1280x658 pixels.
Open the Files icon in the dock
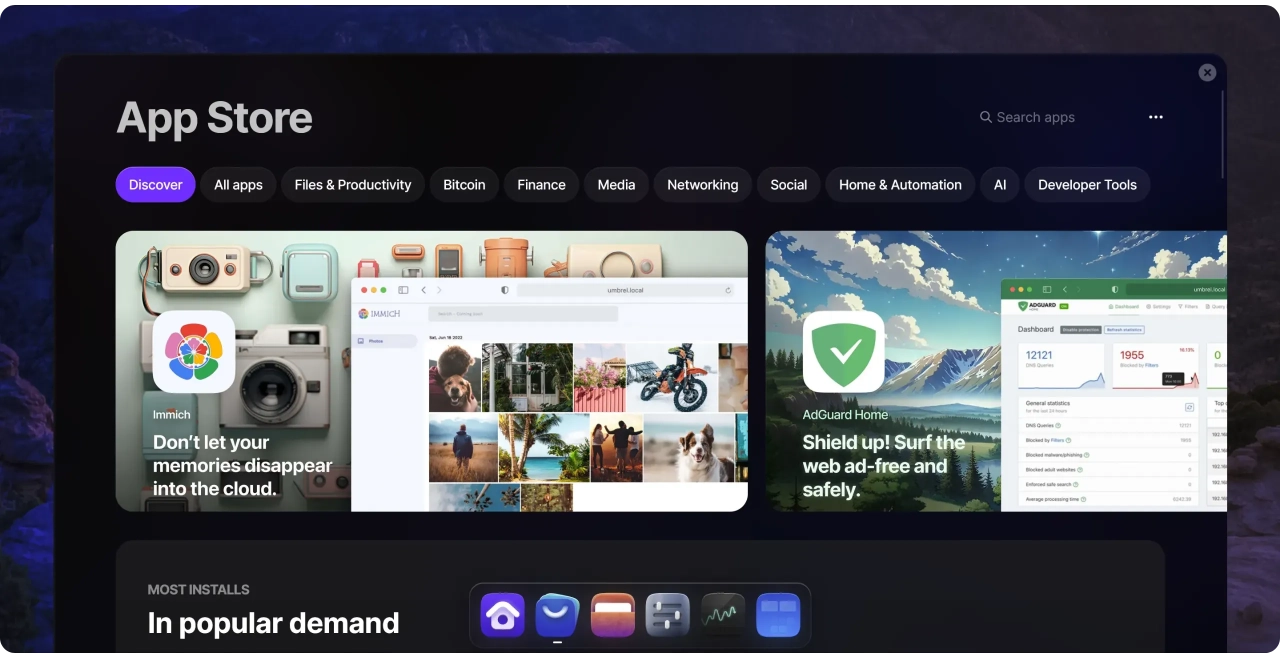tap(612, 615)
